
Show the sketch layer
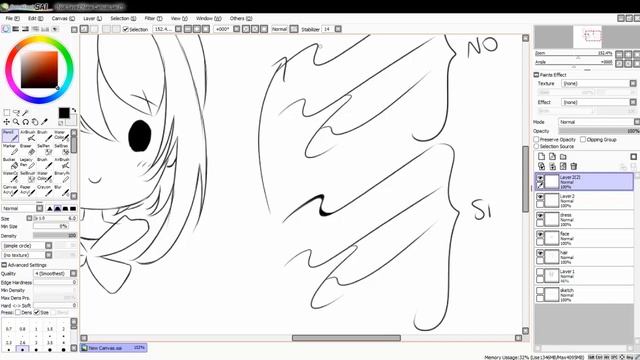pyautogui.click(x=540, y=291)
